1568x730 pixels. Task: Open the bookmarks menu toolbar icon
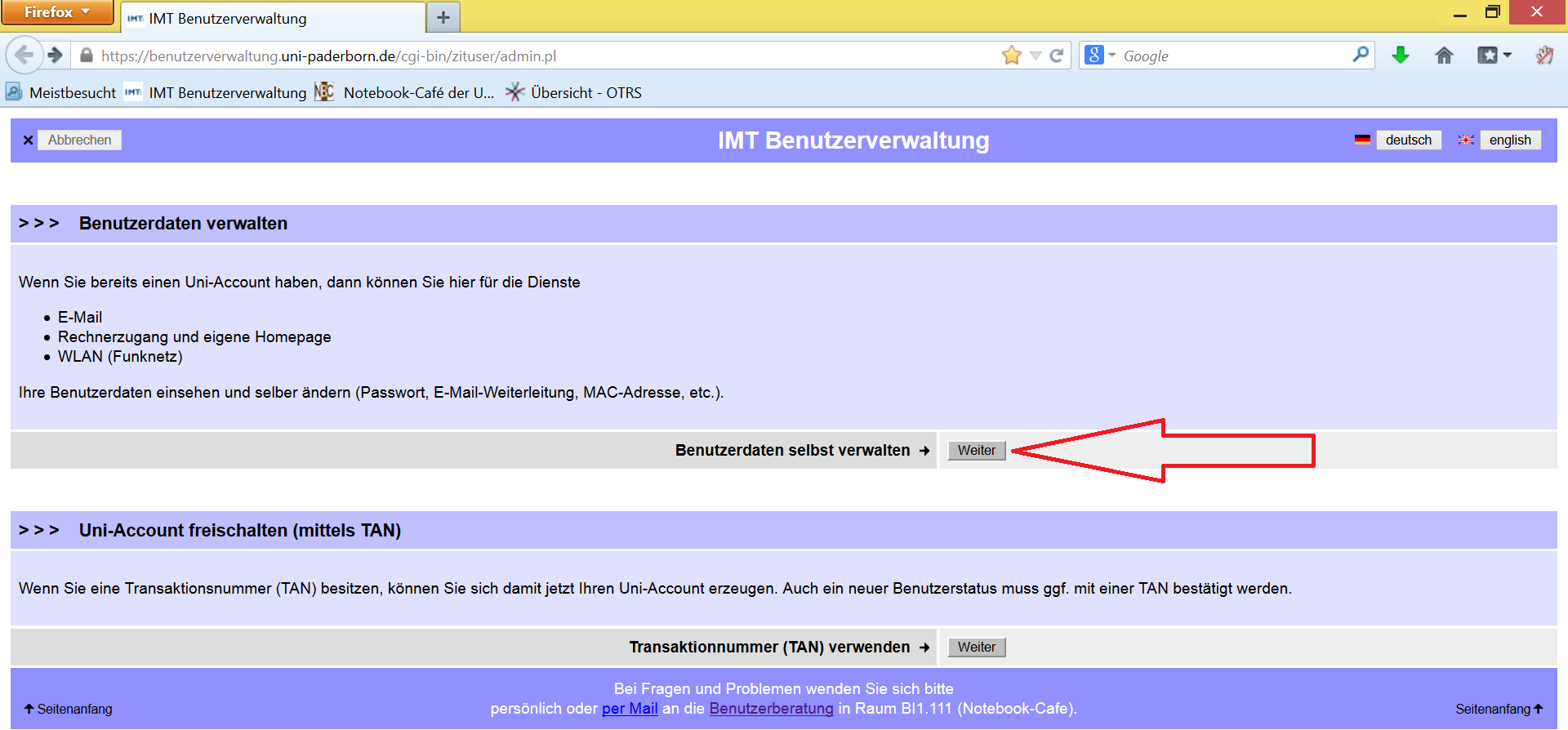click(x=1494, y=55)
